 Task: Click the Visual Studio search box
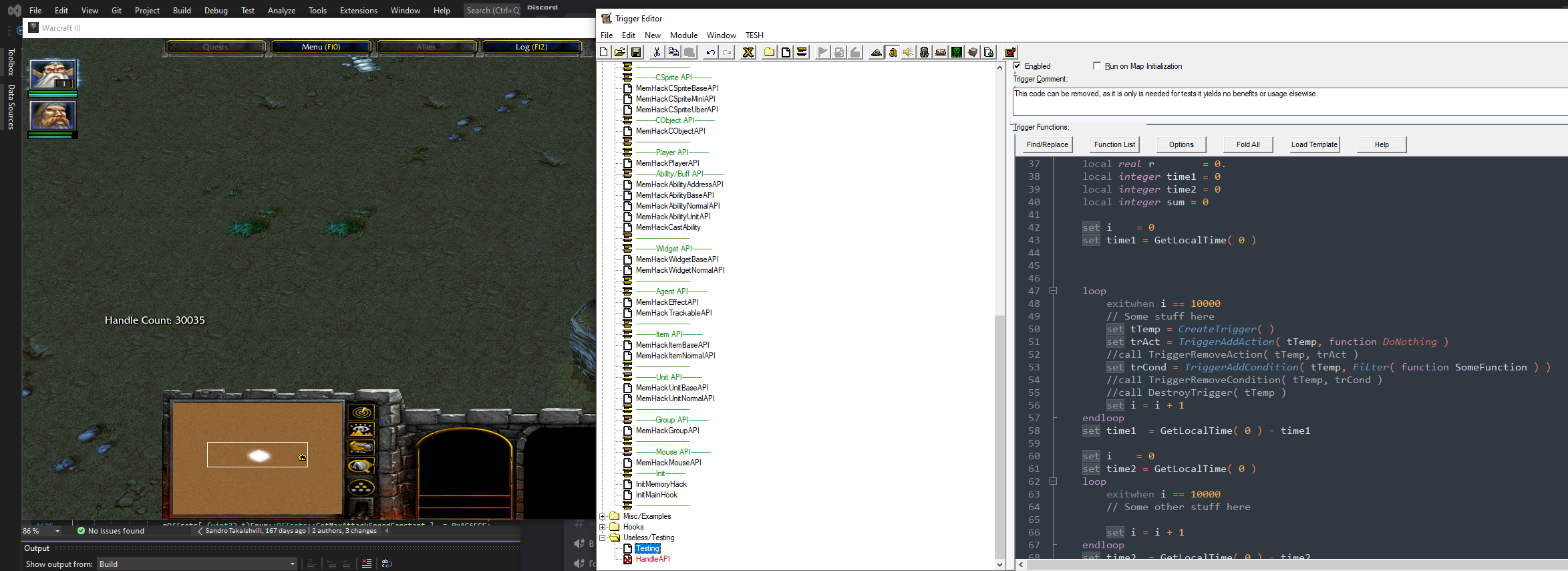493,11
